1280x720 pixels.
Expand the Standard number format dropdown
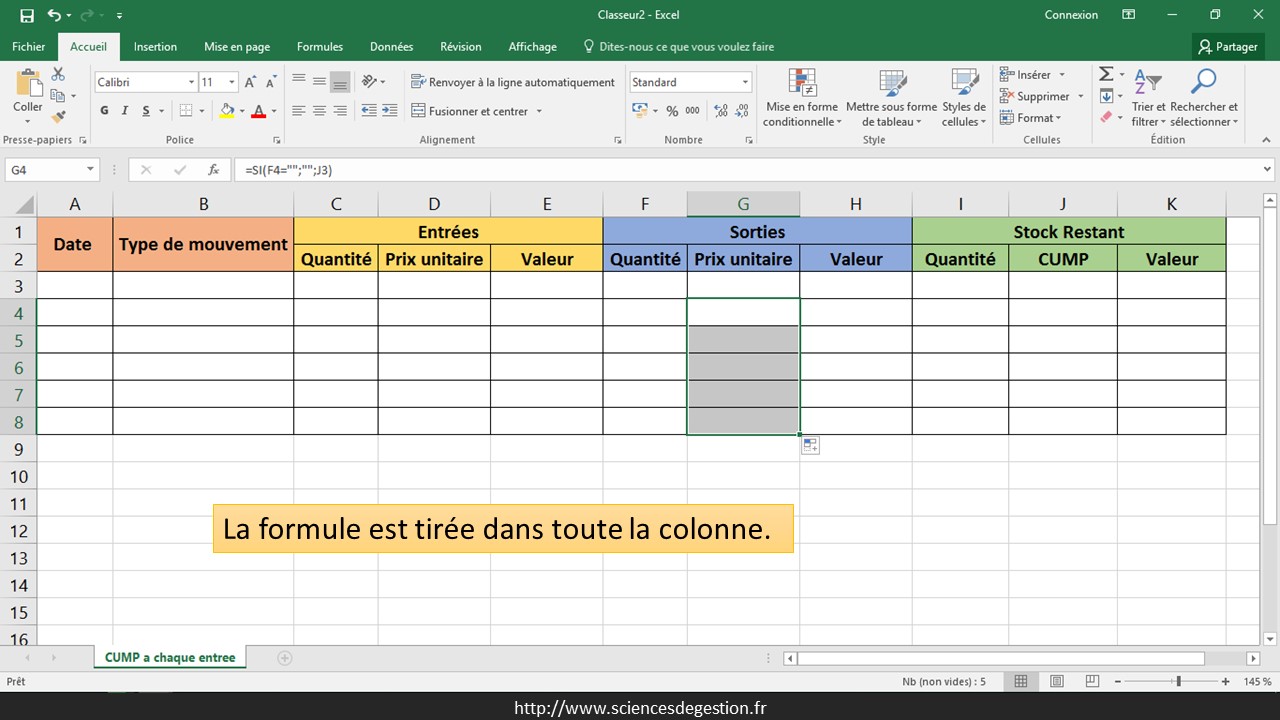pyautogui.click(x=745, y=82)
